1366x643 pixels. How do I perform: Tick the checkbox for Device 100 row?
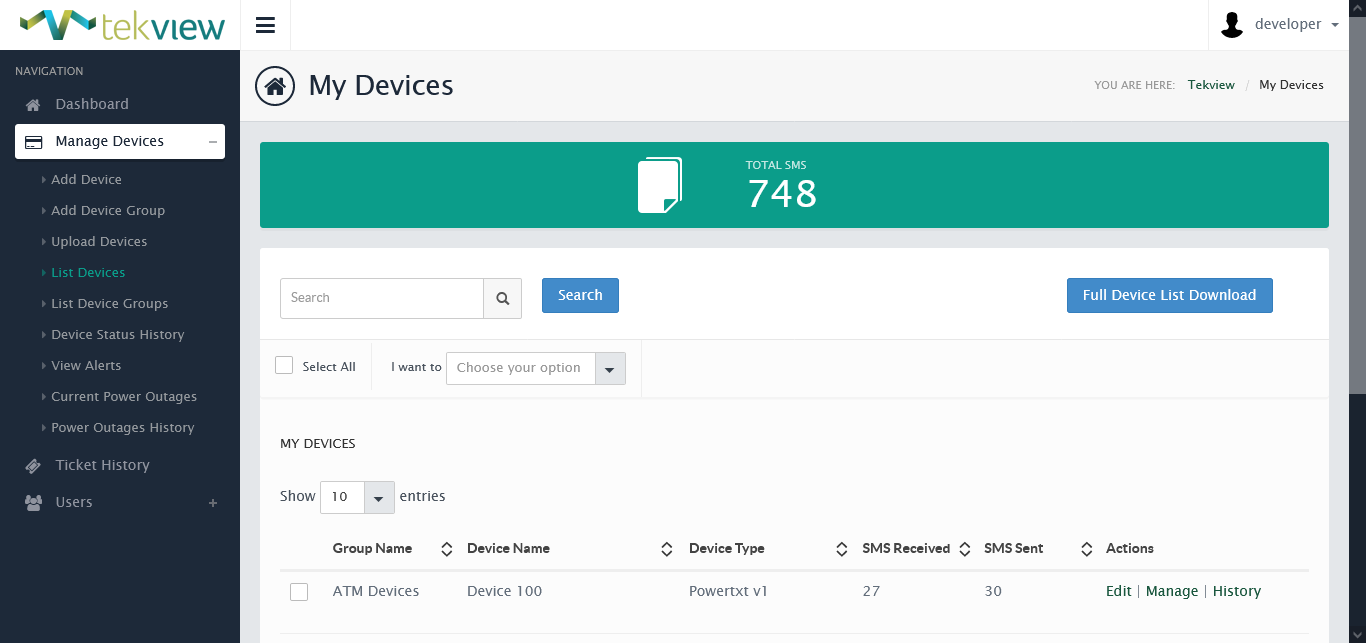pos(299,592)
